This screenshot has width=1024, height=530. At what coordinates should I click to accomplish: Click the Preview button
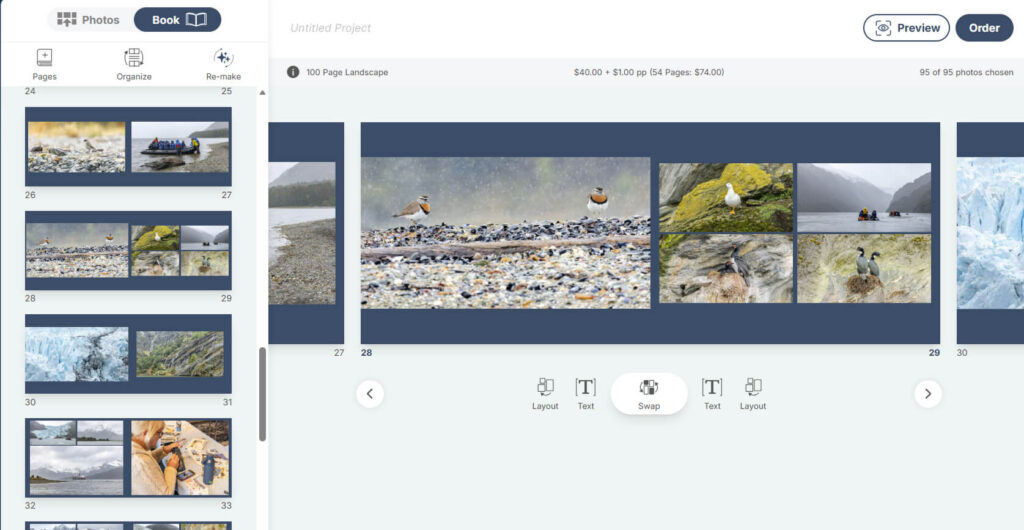(x=906, y=28)
